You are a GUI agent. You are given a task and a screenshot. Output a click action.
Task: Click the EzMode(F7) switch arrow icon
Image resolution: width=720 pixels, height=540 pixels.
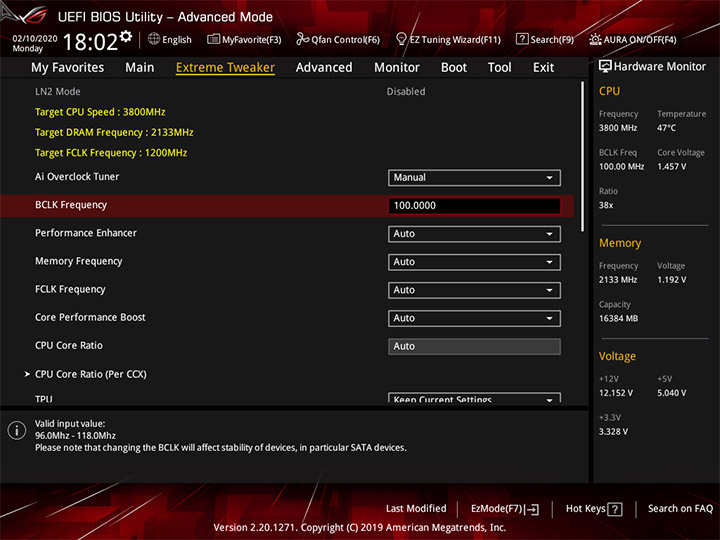click(x=532, y=509)
